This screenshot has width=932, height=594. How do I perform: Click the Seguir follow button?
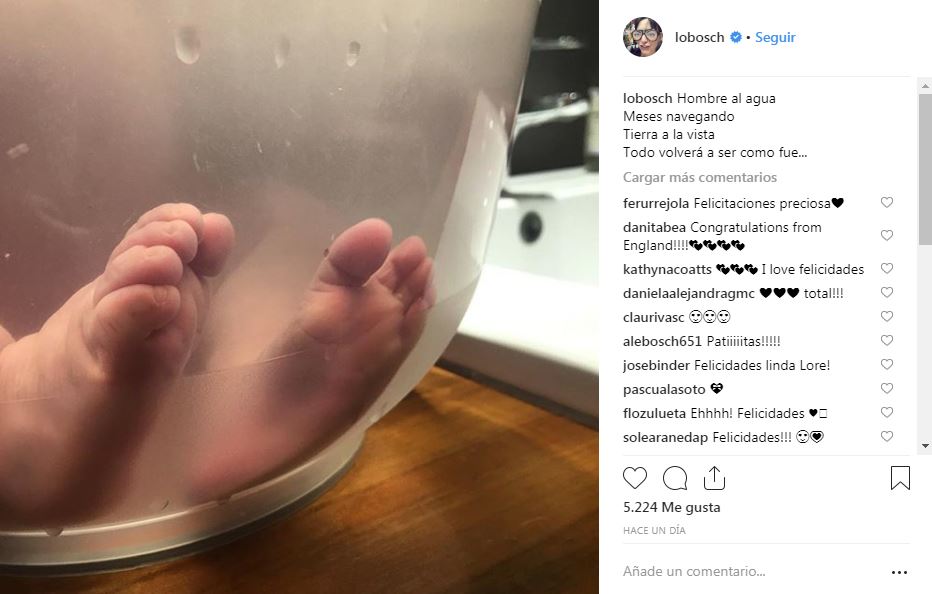pos(775,37)
